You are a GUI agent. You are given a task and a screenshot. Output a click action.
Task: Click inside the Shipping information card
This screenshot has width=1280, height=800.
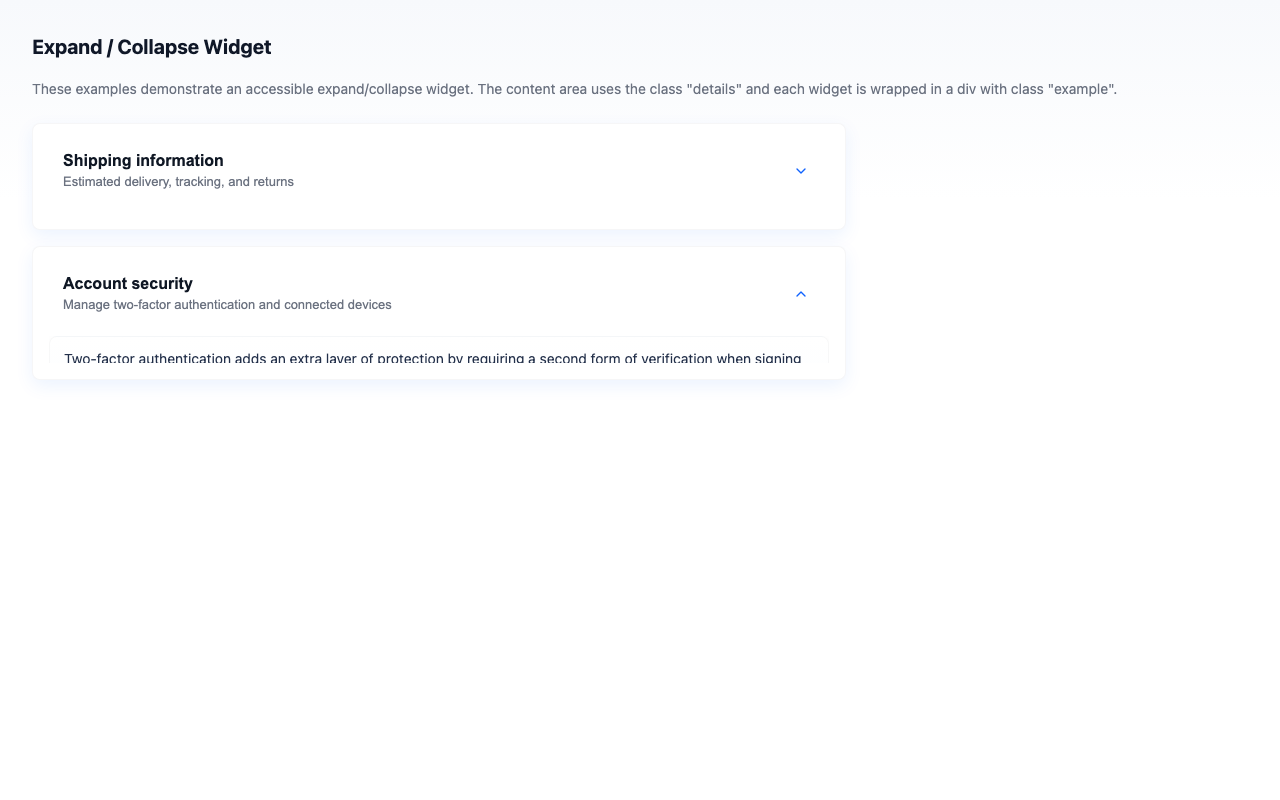point(438,176)
